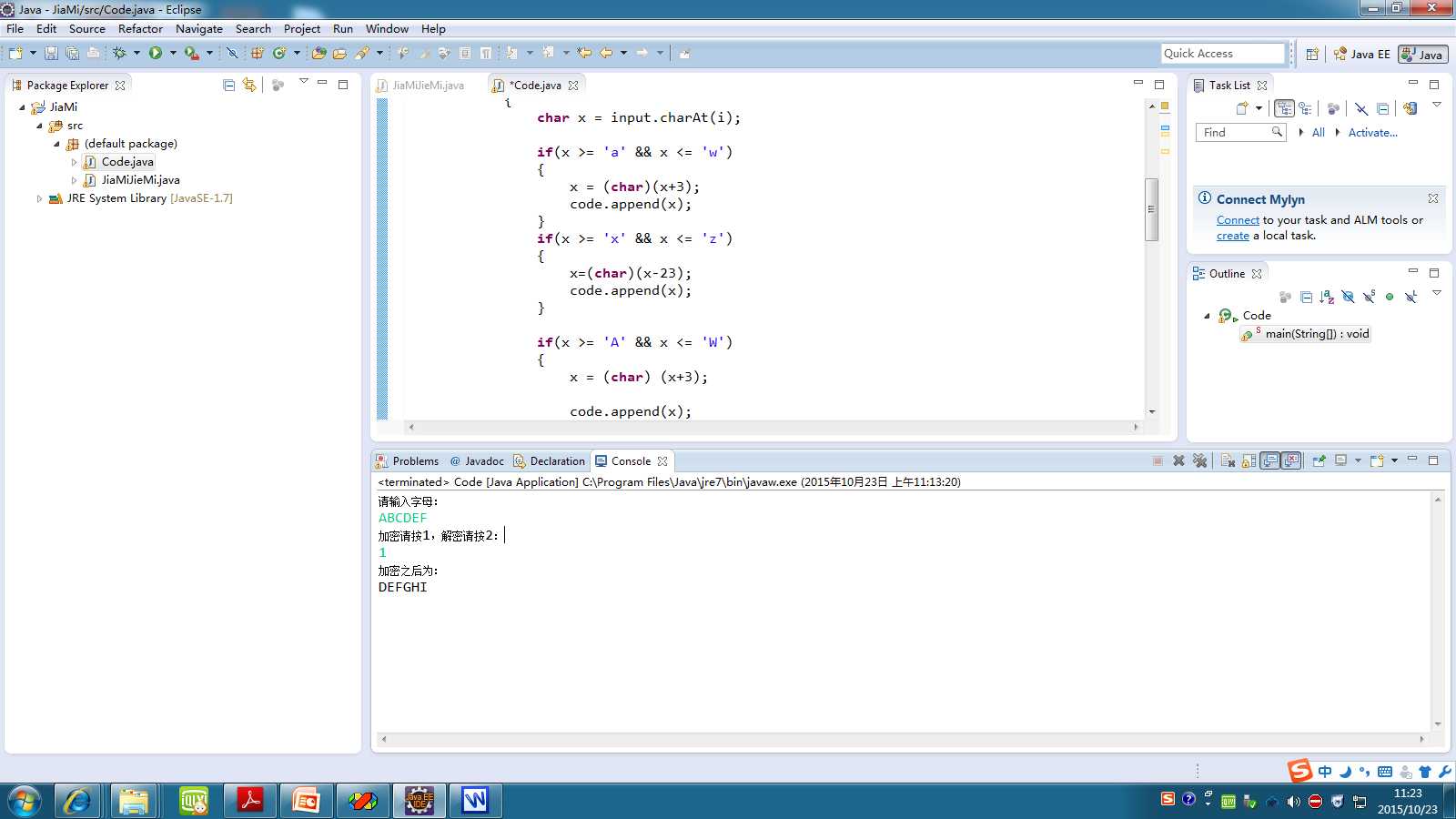Image resolution: width=1456 pixels, height=819 pixels.
Task: Click the editor vertical scrollbar thumb
Action: 1152,209
